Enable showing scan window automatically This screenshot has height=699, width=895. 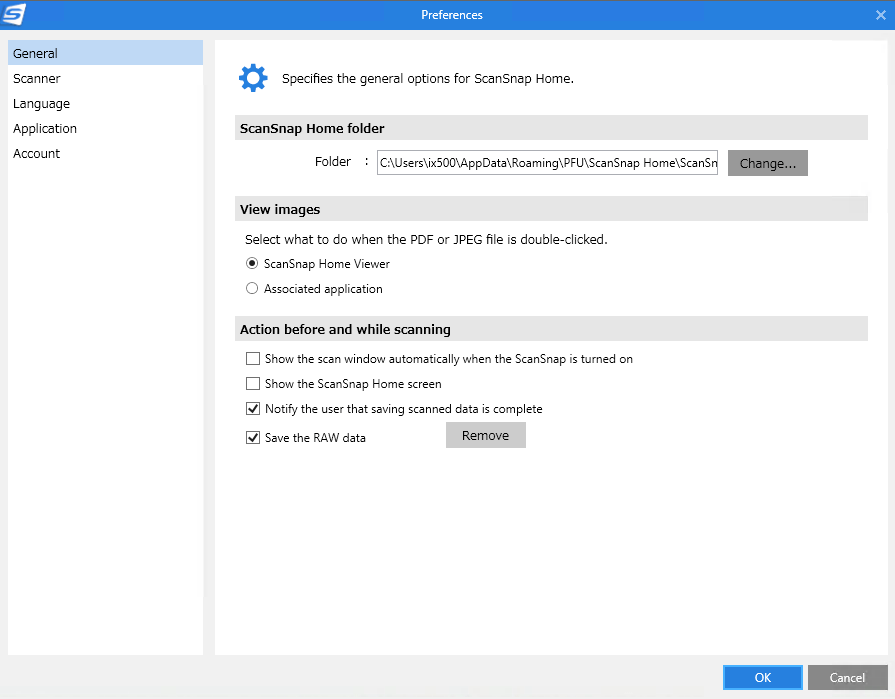[253, 359]
